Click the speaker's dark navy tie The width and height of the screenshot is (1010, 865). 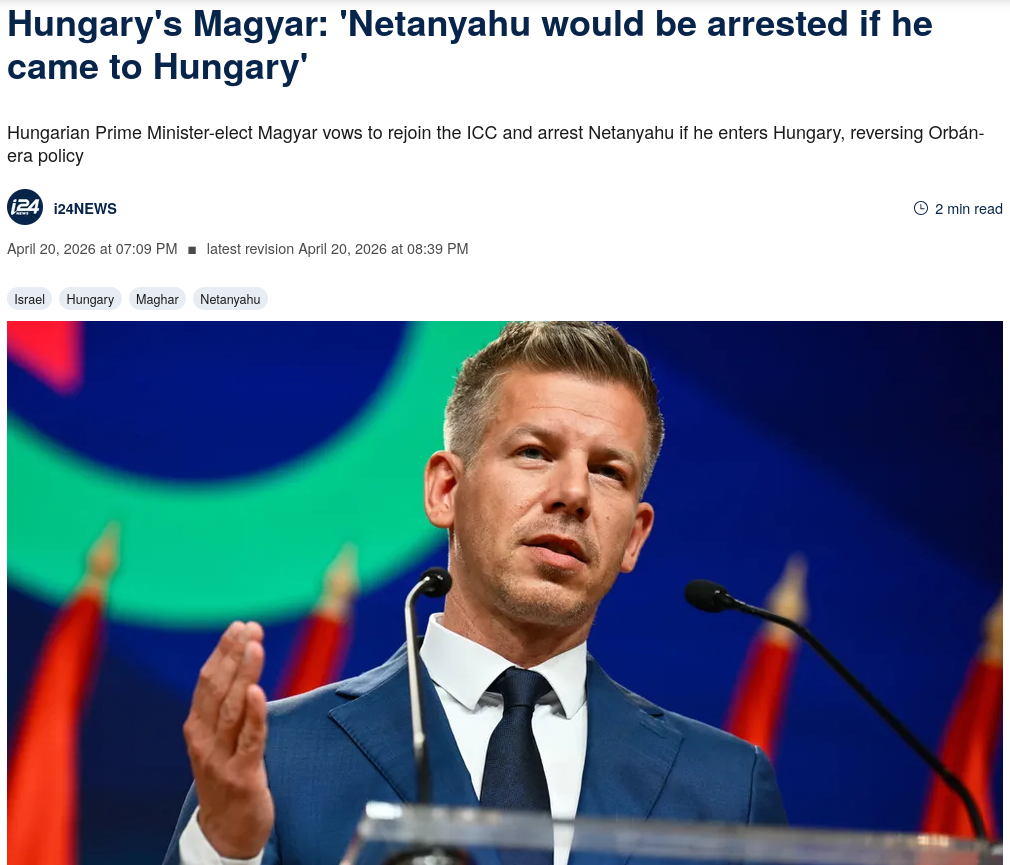pos(515,741)
